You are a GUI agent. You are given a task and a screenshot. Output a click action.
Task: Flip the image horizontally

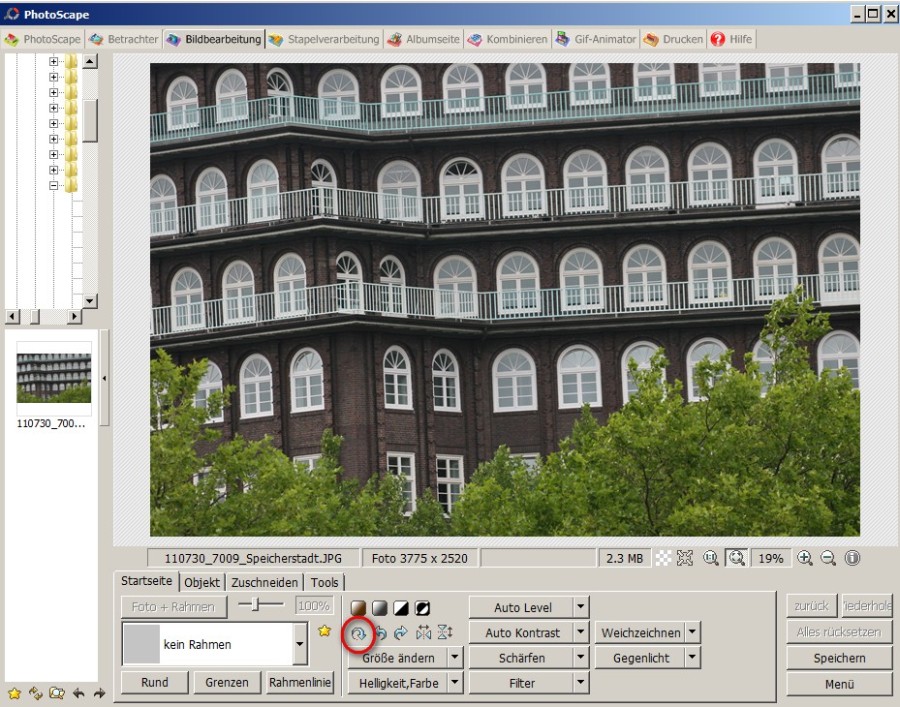[x=423, y=633]
